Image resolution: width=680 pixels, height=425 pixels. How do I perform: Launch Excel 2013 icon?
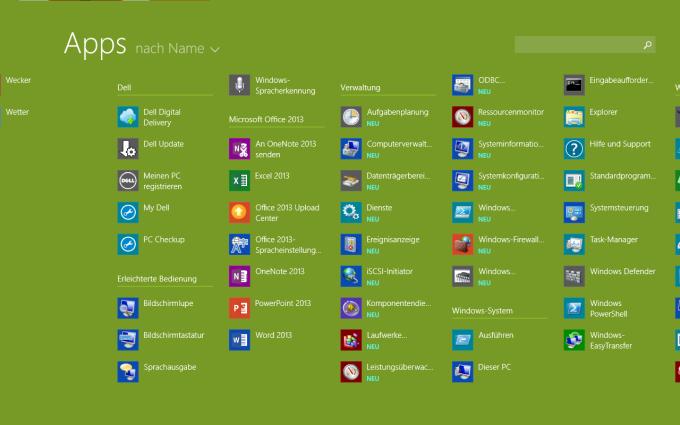239,181
